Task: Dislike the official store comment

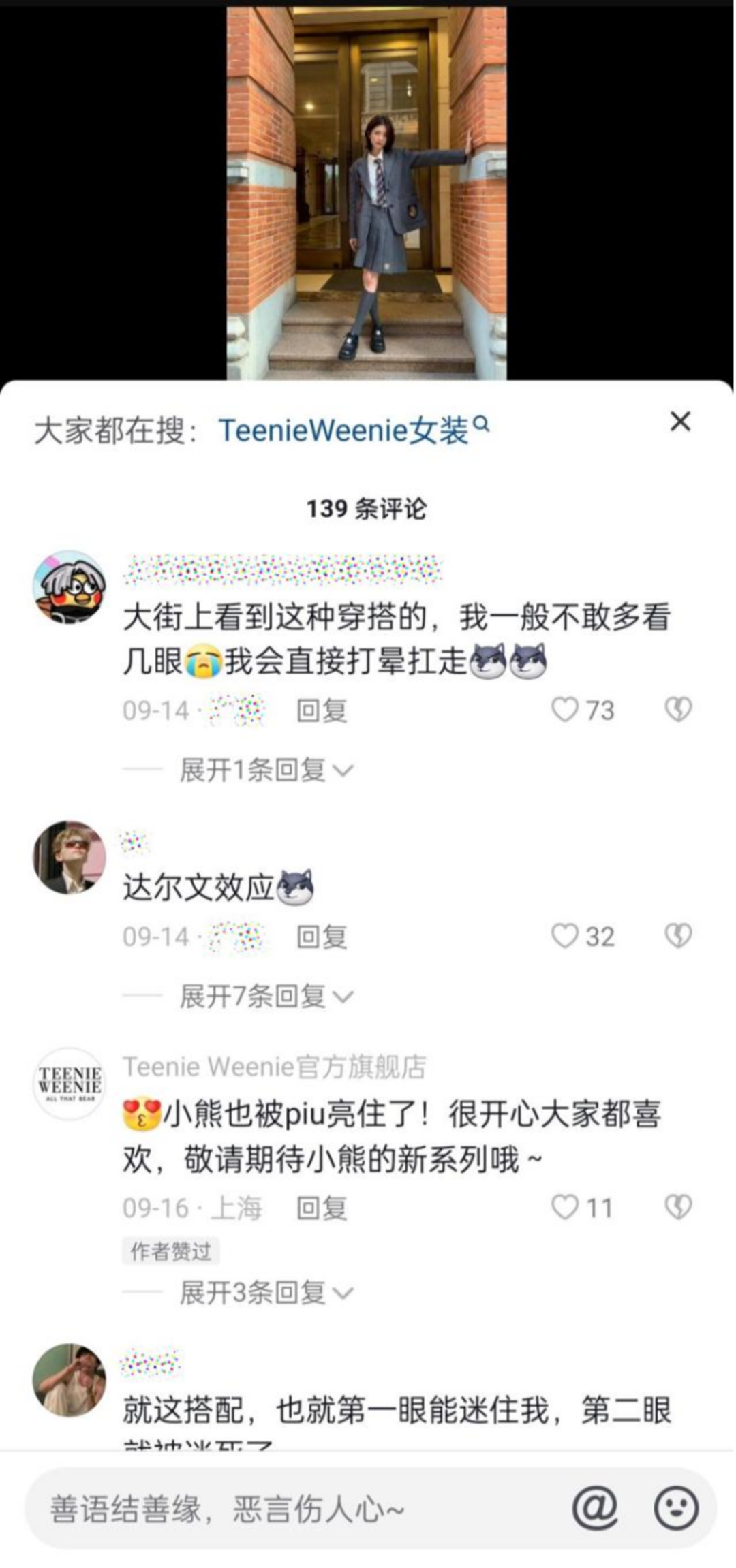Action: click(678, 1206)
